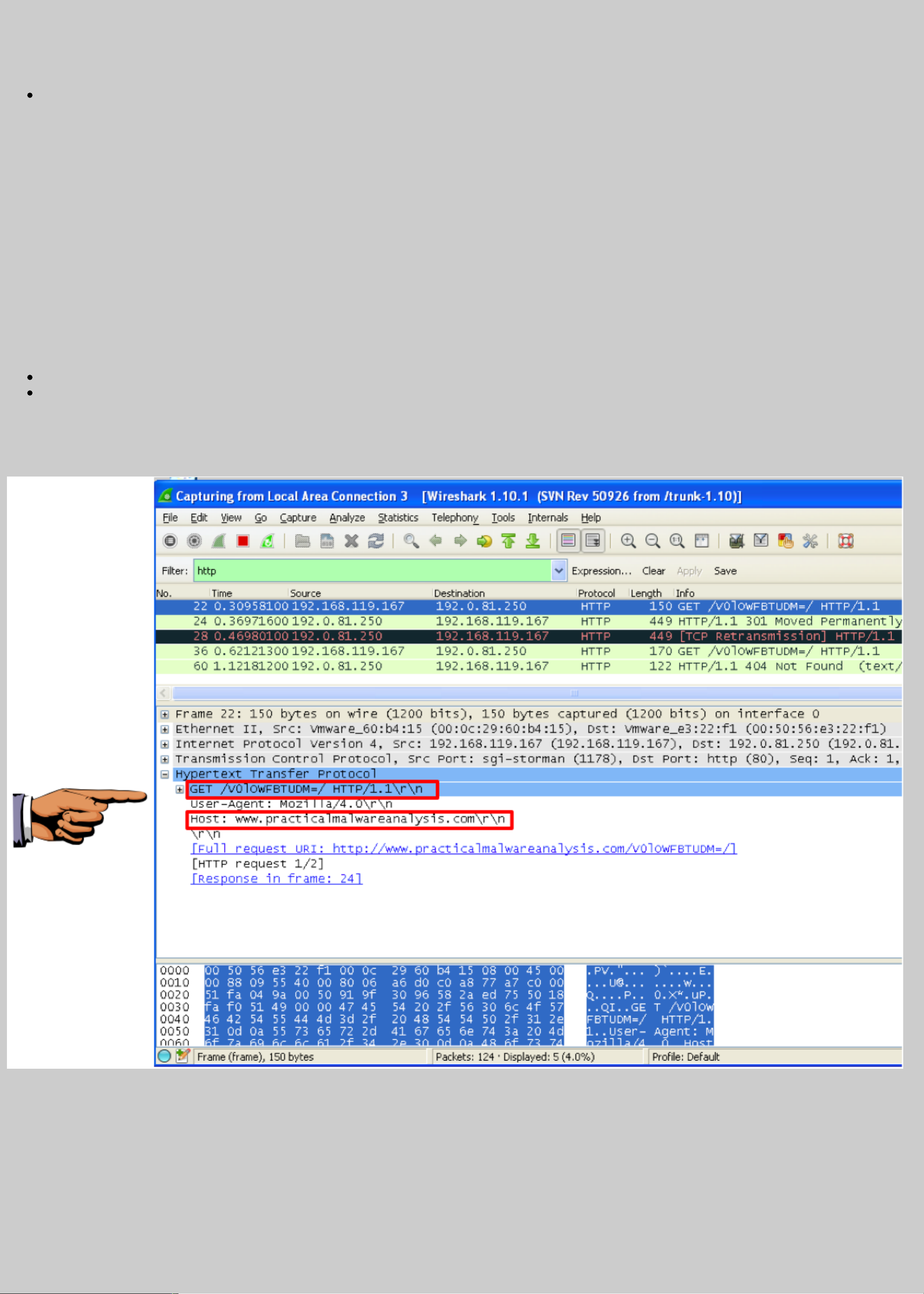Select packet 60 404 Not Found row
This screenshot has height=1294, width=924.
[512, 666]
